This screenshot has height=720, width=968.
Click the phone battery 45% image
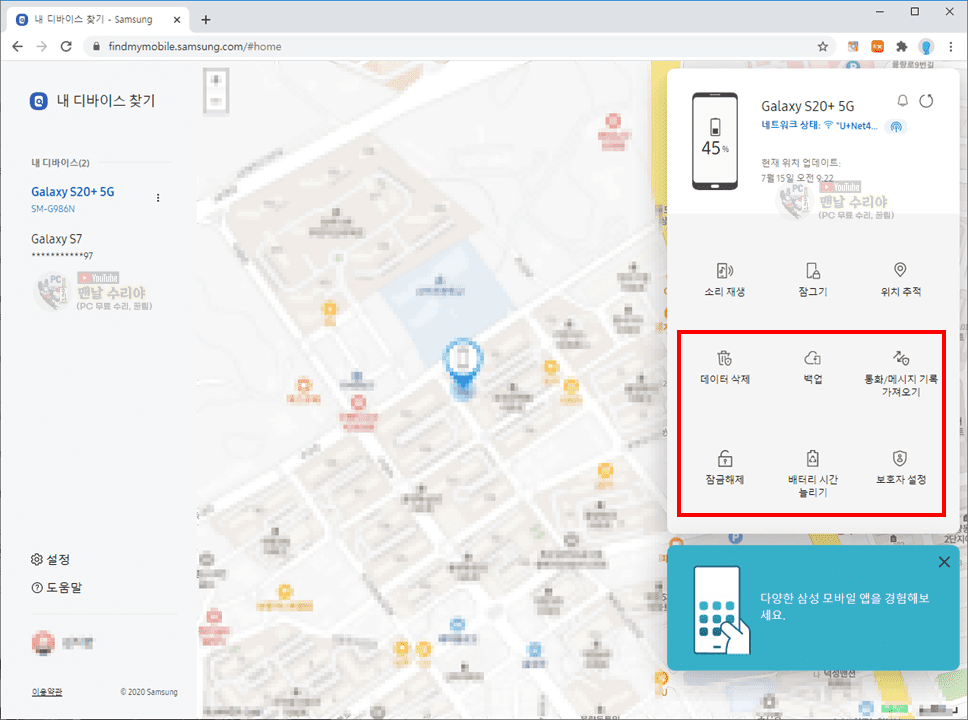pyautogui.click(x=715, y=141)
